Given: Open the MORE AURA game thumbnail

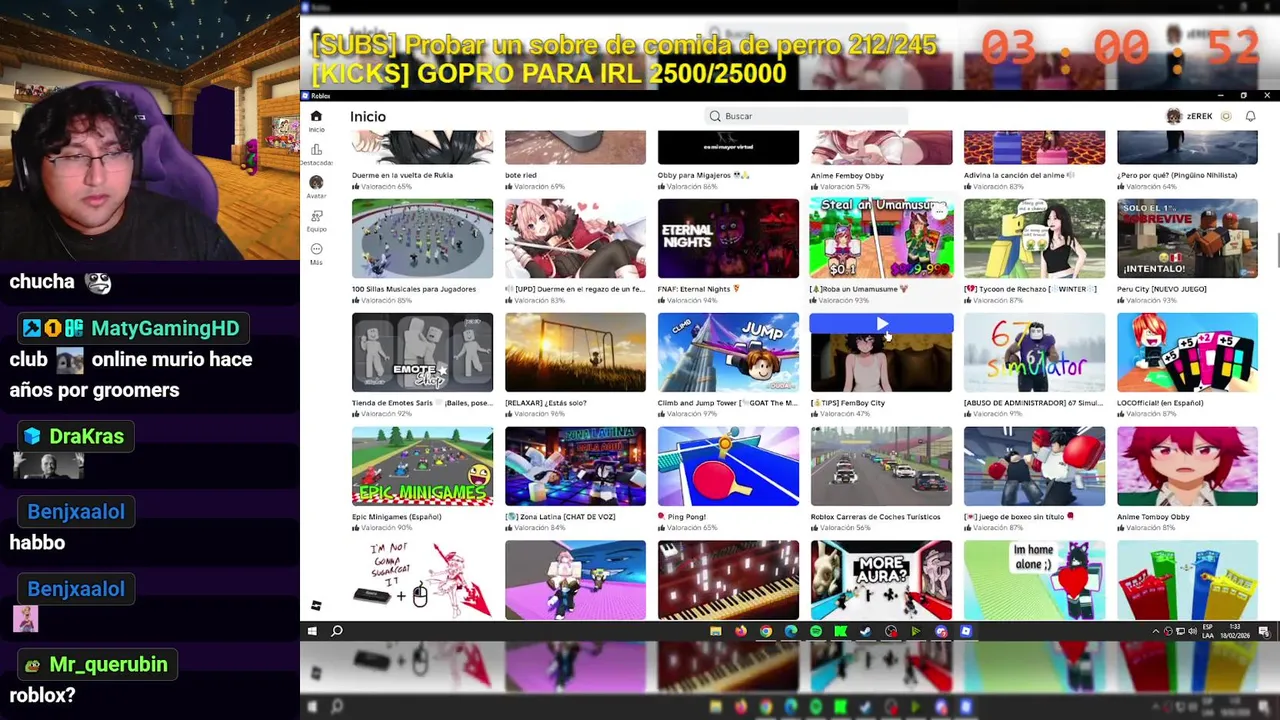Looking at the screenshot, I should 881,580.
